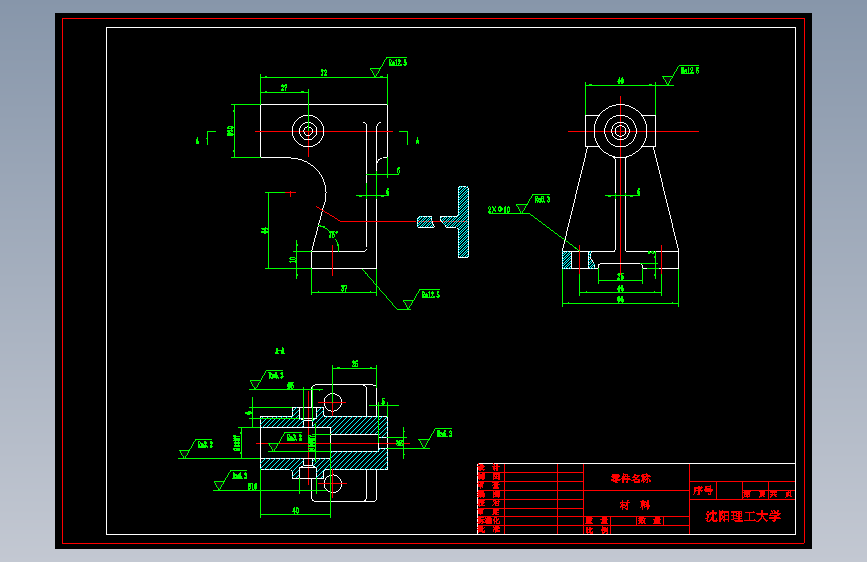Click the '沈阳理工大学' title block text
The height and width of the screenshot is (562, 867).
pos(743,516)
